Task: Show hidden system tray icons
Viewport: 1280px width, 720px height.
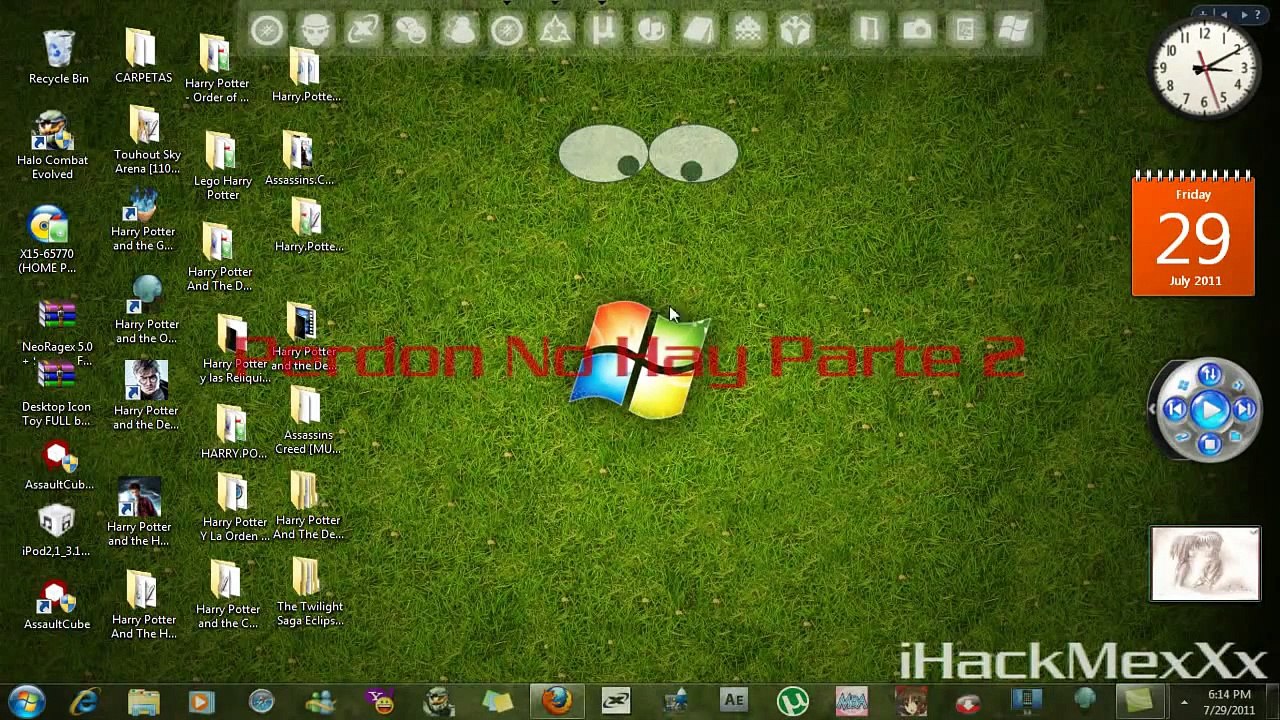Action: point(1184,702)
